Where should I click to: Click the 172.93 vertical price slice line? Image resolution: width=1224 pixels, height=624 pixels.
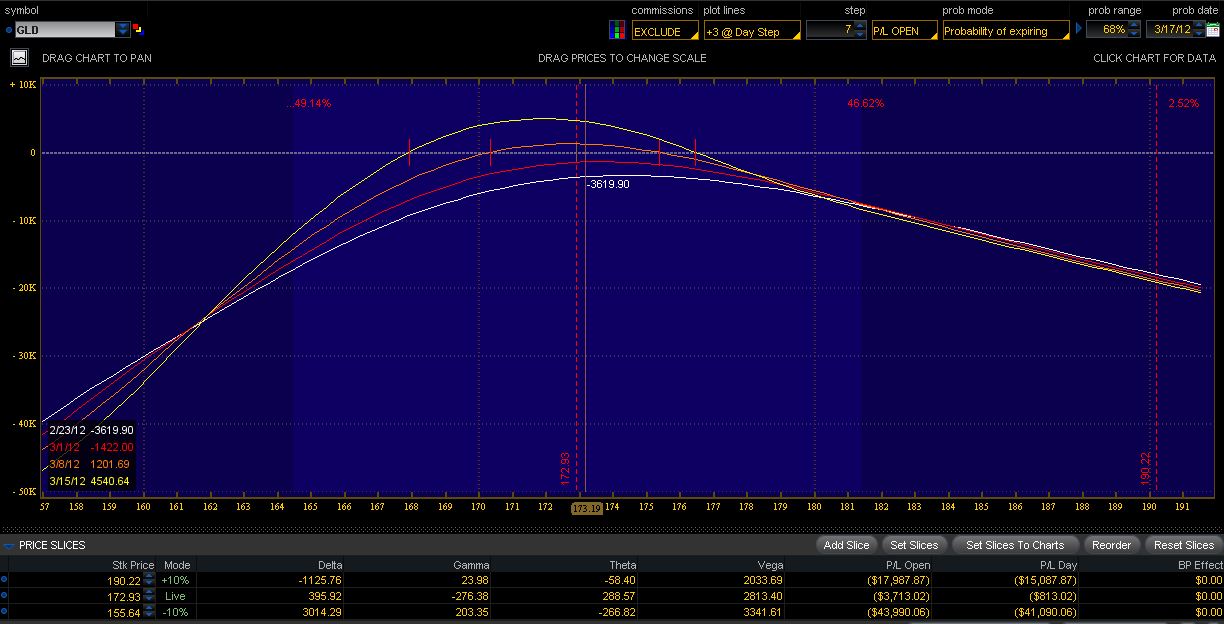click(577, 290)
